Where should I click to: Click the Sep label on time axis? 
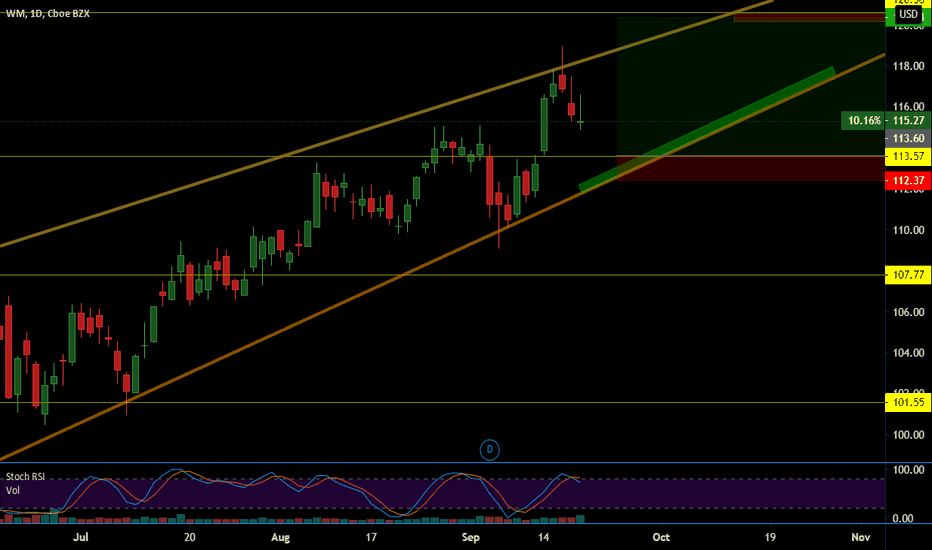pyautogui.click(x=470, y=538)
